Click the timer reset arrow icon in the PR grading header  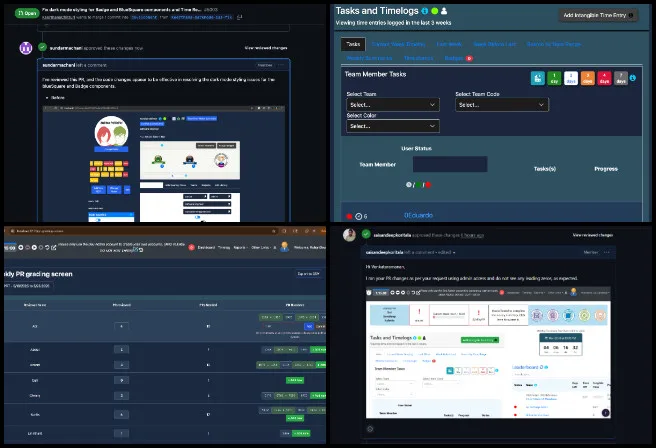point(47,248)
